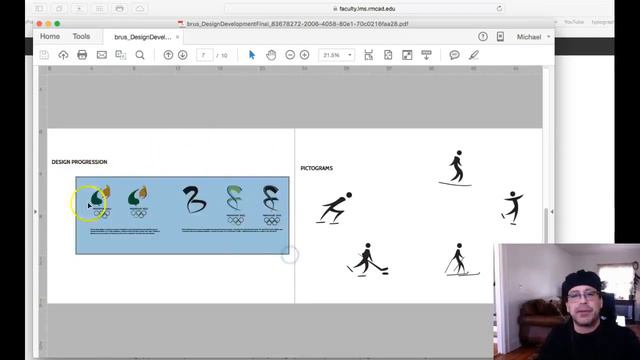640x360 pixels.
Task: Print the PDF document
Action: pos(82,55)
